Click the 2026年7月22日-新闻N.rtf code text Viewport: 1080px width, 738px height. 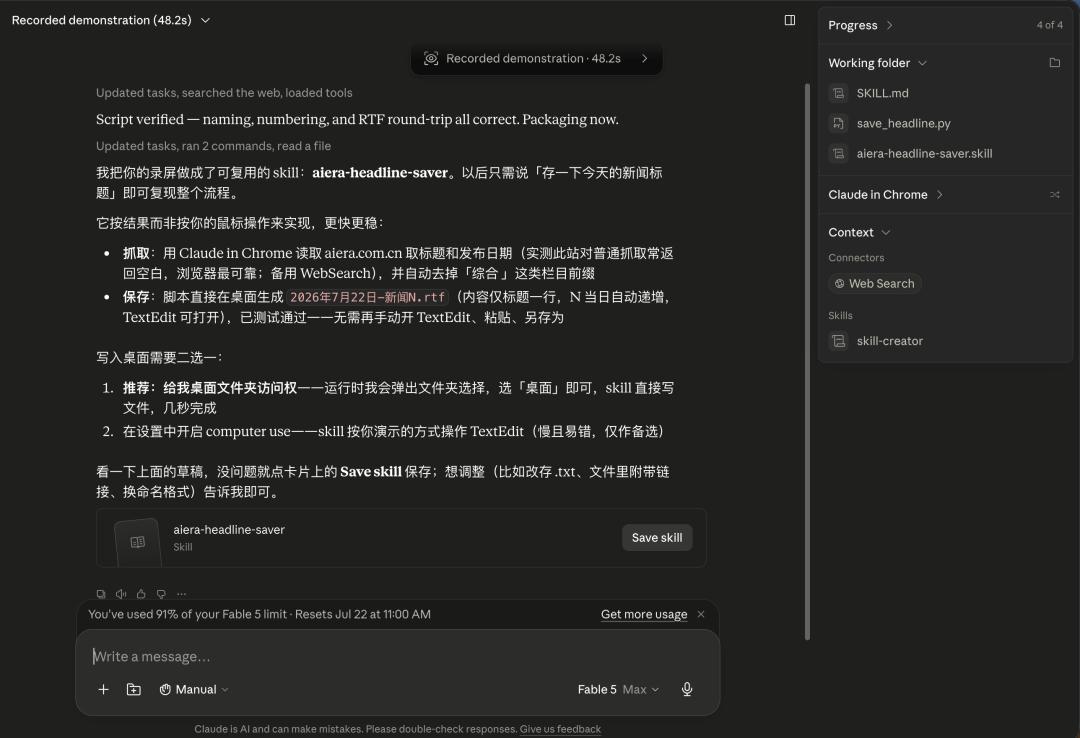367,297
